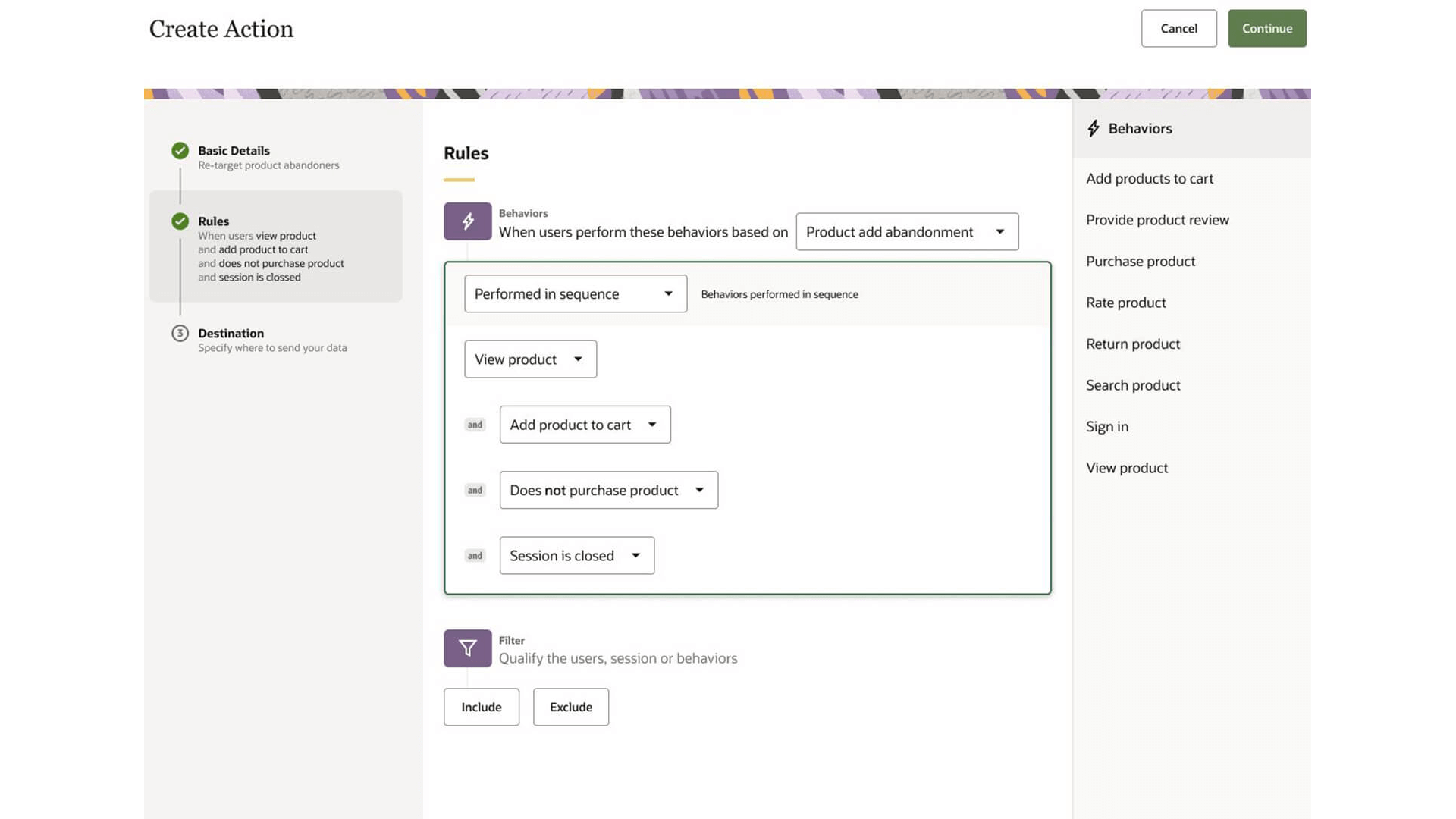Toggle the Exclude filter option
Screen dimensions: 1456x819
(570, 707)
